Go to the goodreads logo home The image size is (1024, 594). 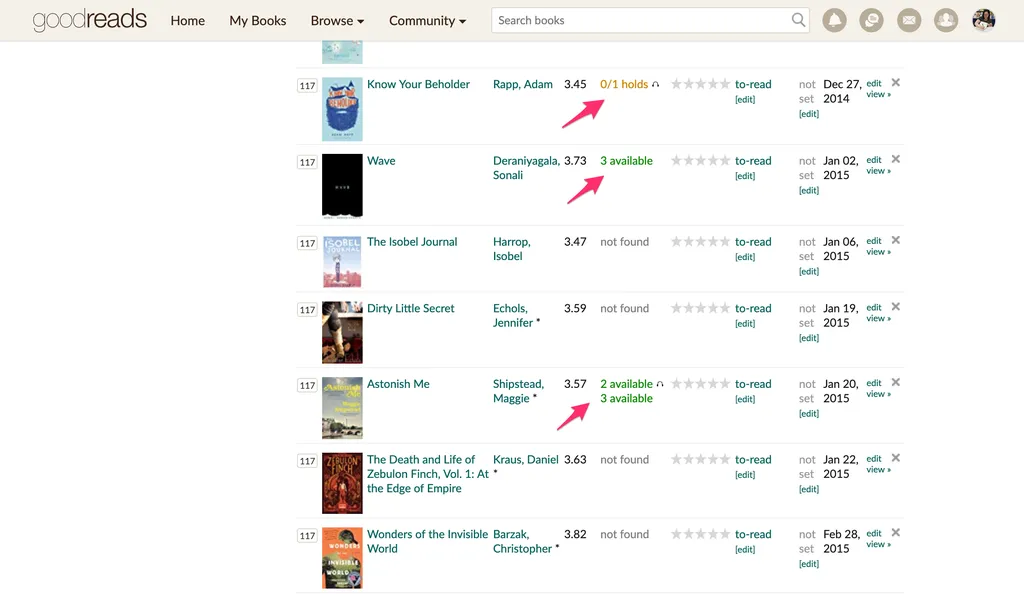point(89,20)
